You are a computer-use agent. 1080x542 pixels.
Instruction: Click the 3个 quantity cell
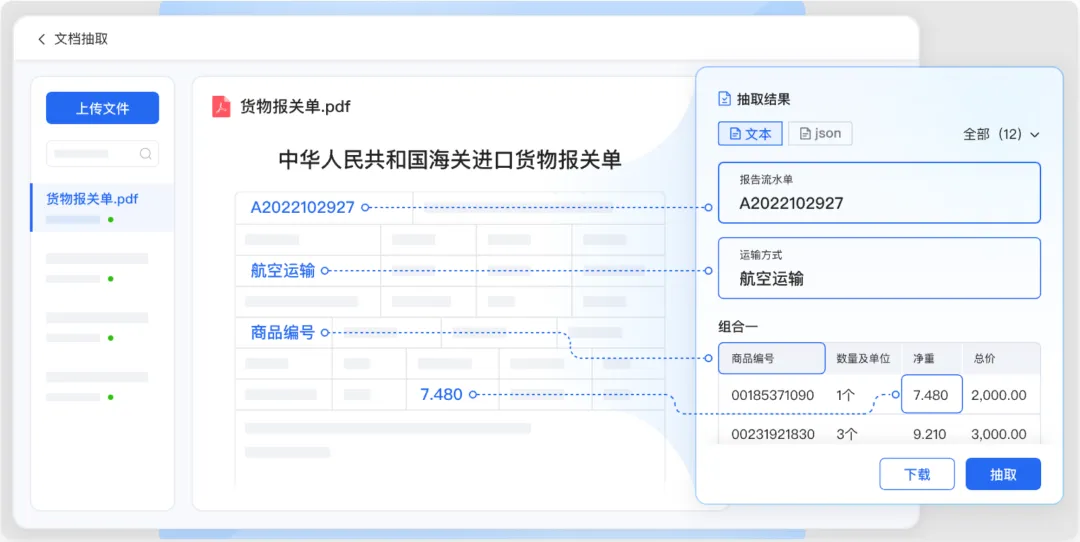click(x=847, y=434)
